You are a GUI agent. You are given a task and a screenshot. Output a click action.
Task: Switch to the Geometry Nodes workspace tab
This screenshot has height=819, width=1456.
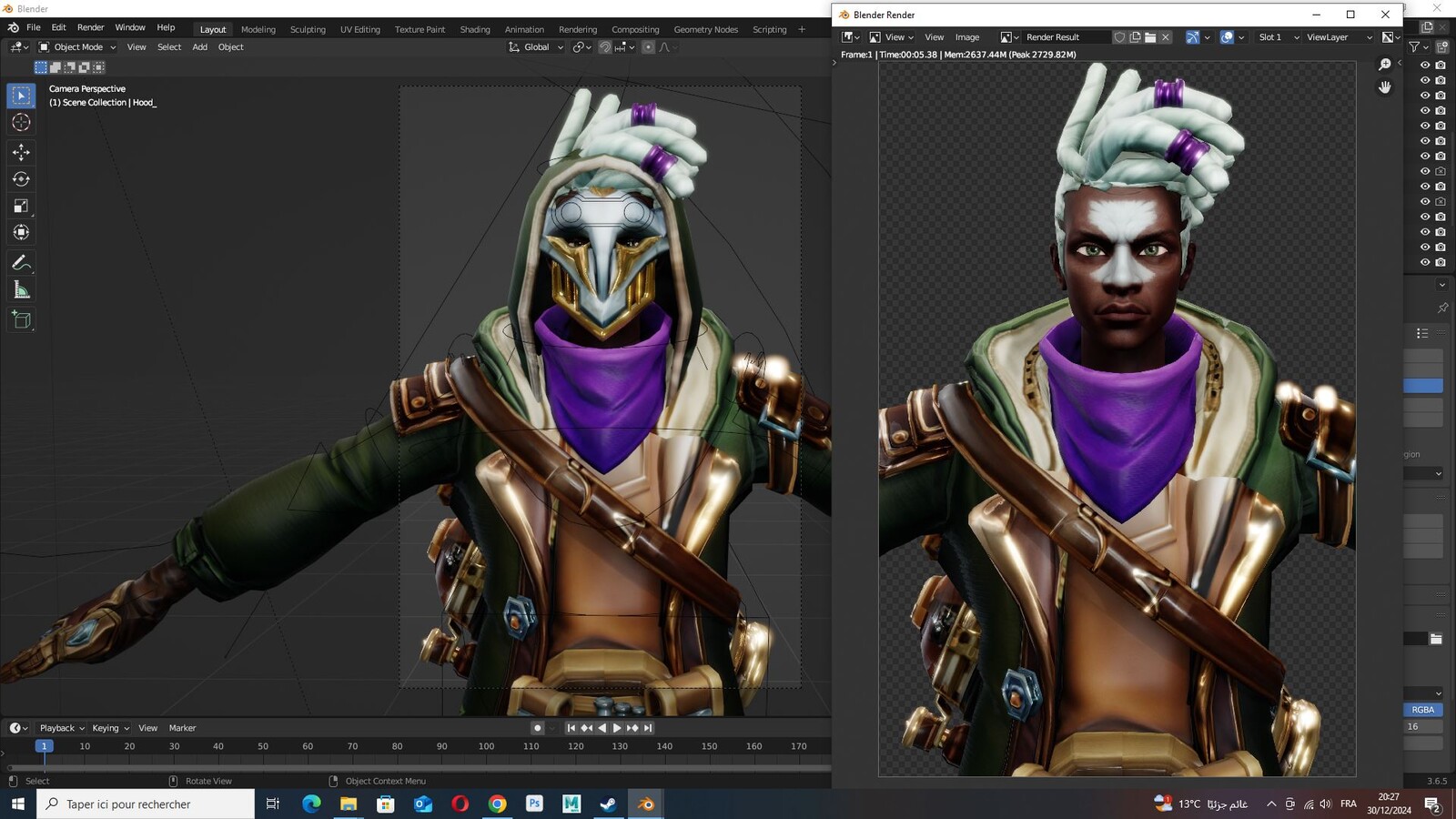click(x=706, y=29)
